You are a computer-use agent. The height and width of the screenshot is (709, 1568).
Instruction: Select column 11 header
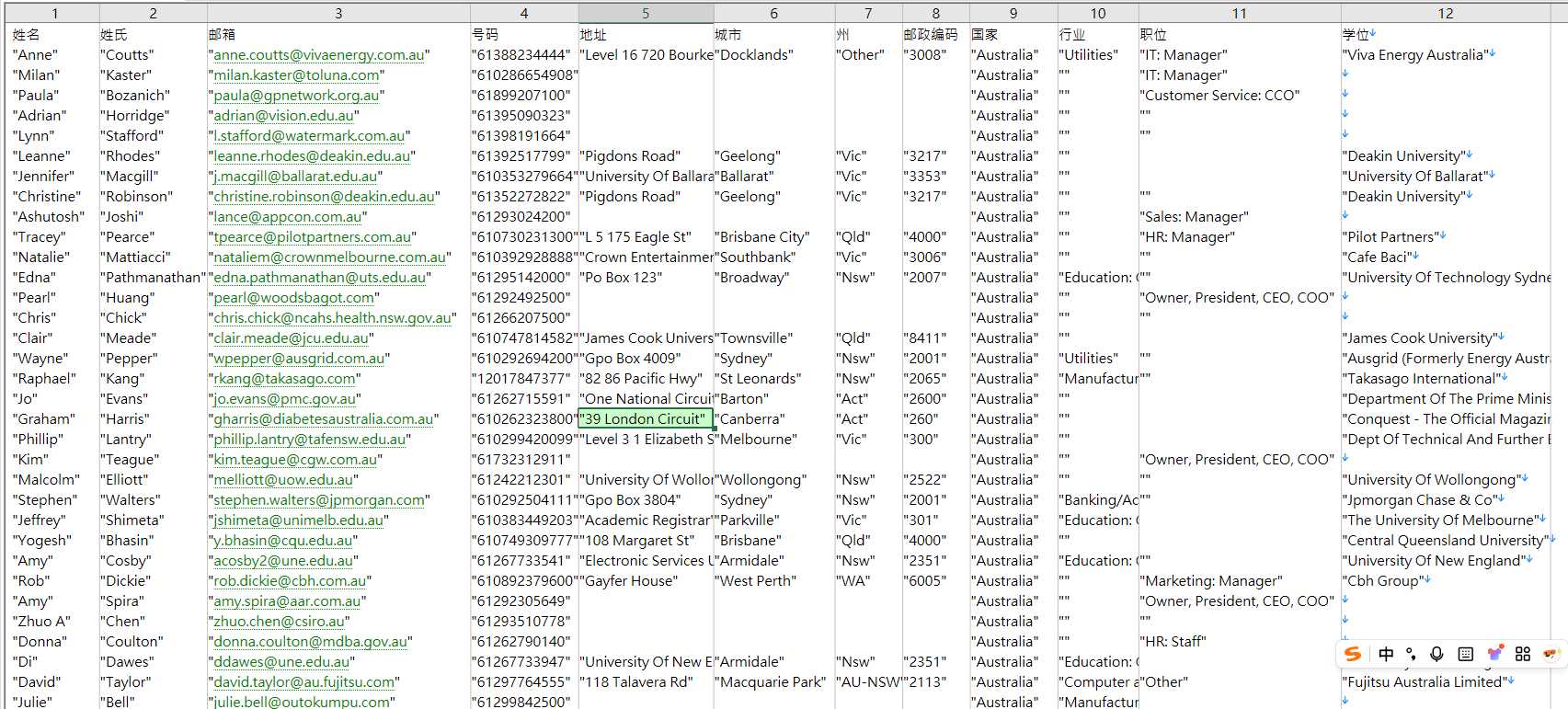pyautogui.click(x=1240, y=13)
